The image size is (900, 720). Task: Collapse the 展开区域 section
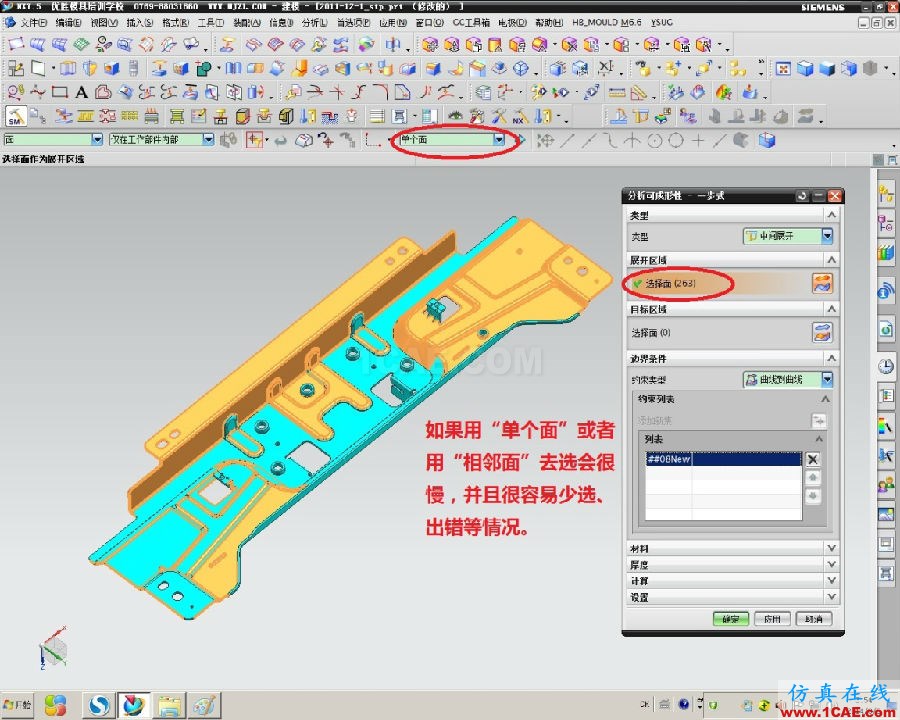pyautogui.click(x=831, y=260)
